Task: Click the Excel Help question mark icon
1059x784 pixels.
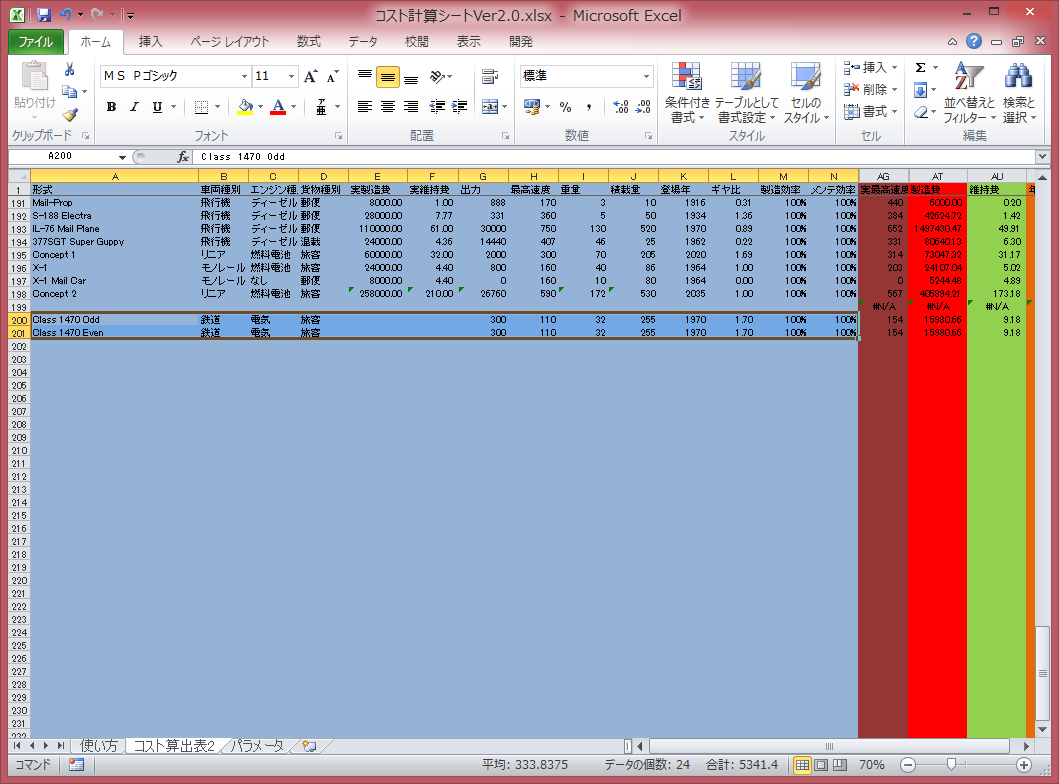Action: 973,42
